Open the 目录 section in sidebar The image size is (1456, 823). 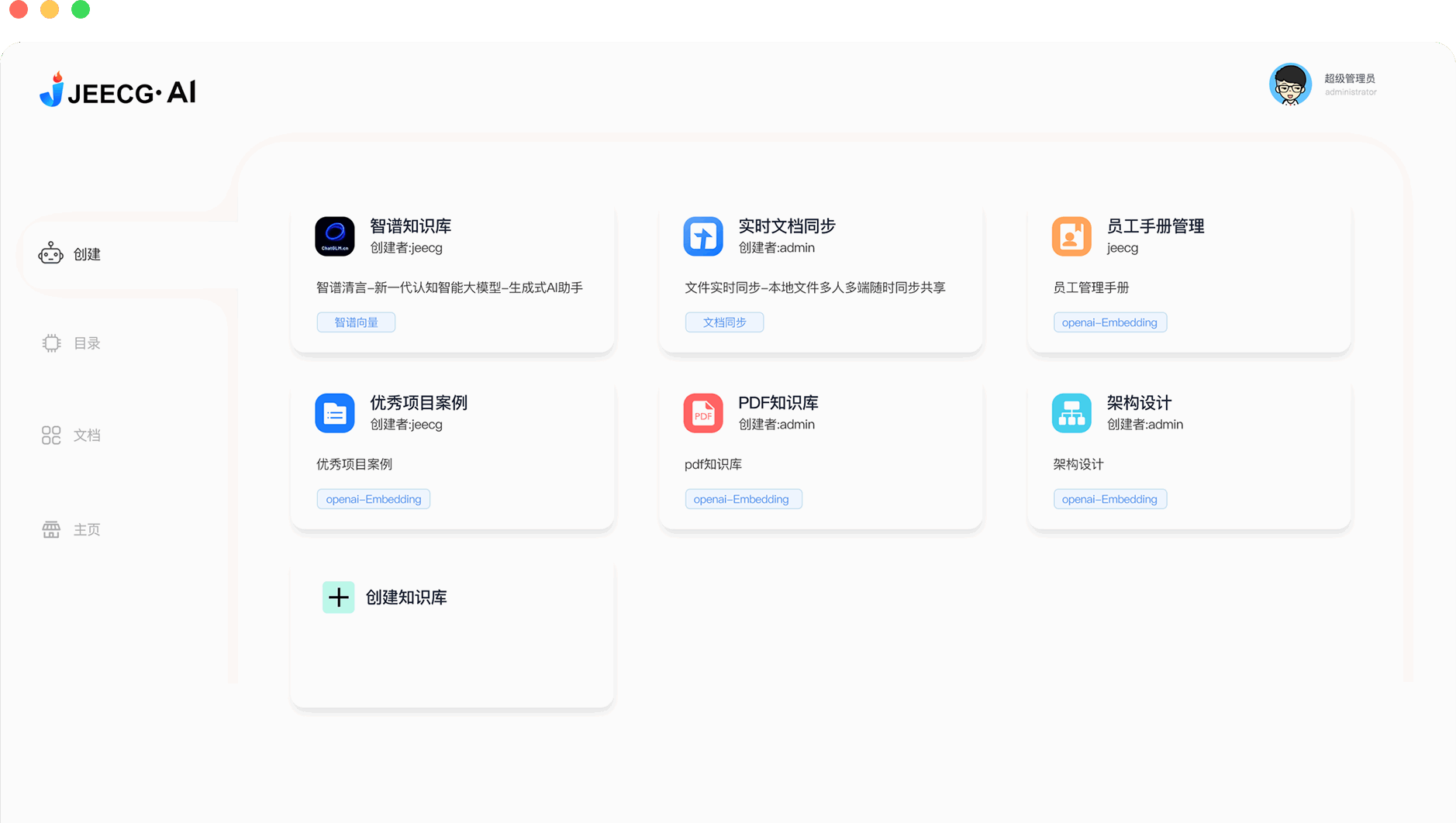coord(51,343)
